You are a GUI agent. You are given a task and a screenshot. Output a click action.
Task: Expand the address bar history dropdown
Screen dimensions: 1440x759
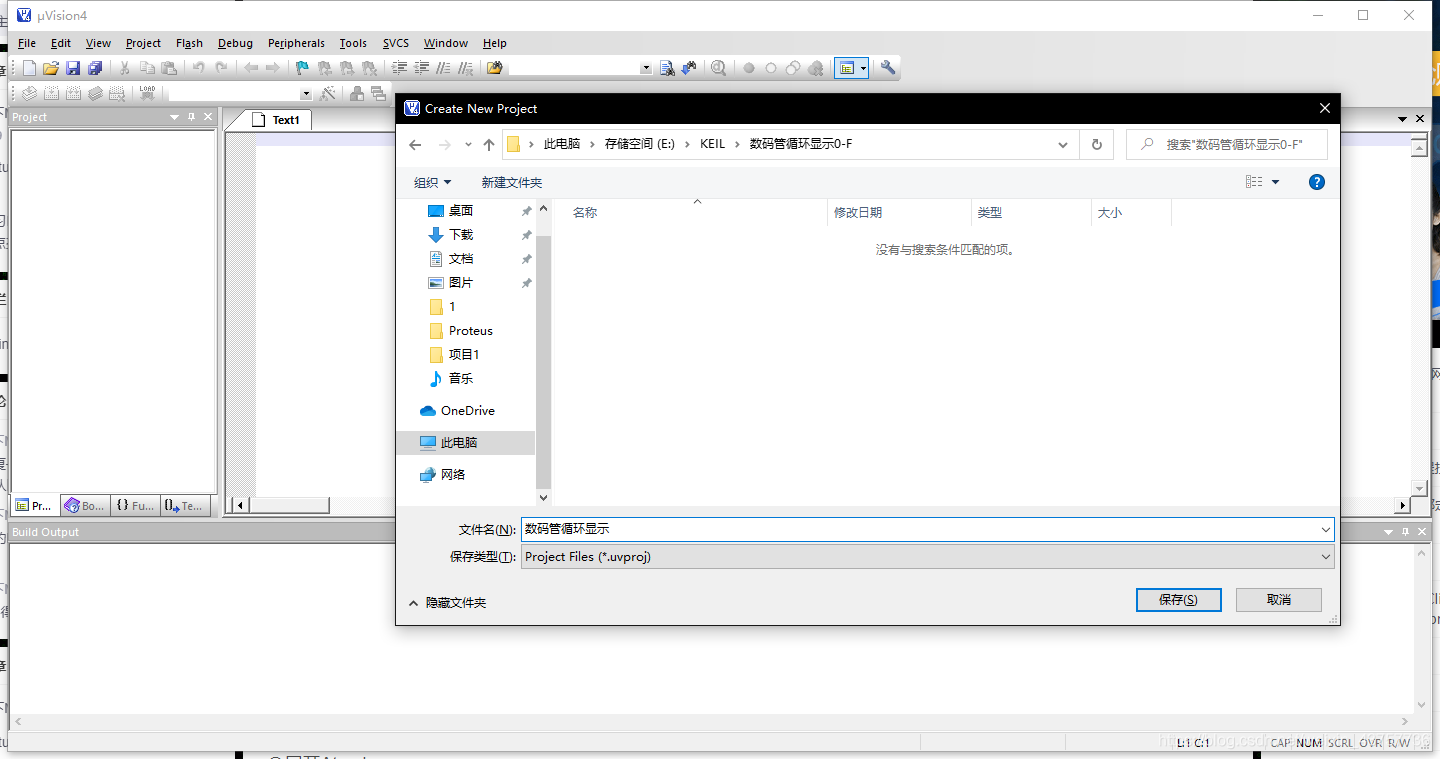pos(1063,144)
